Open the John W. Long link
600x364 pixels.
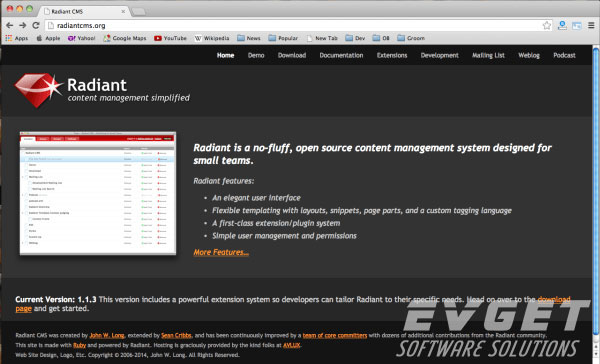pyautogui.click(x=107, y=335)
